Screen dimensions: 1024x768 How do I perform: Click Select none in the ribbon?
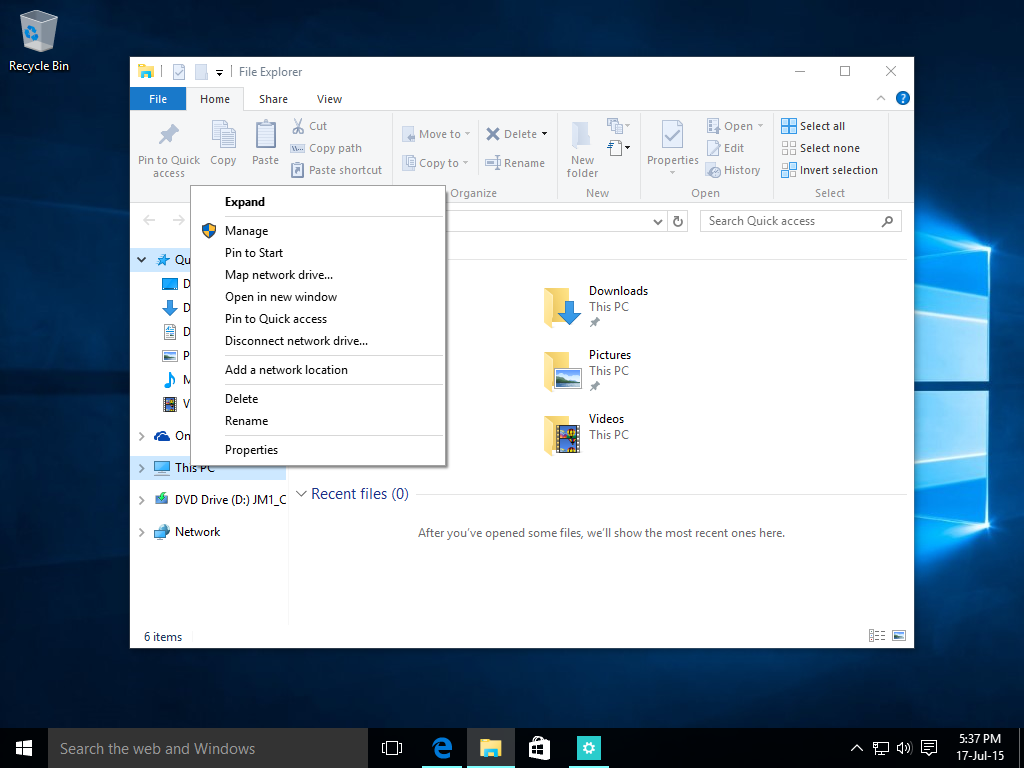point(820,148)
